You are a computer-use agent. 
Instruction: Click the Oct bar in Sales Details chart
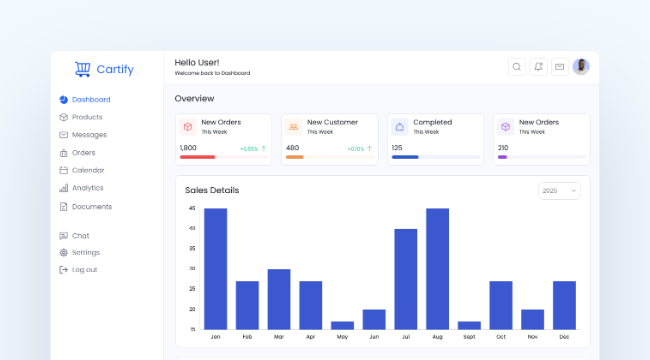pos(501,305)
